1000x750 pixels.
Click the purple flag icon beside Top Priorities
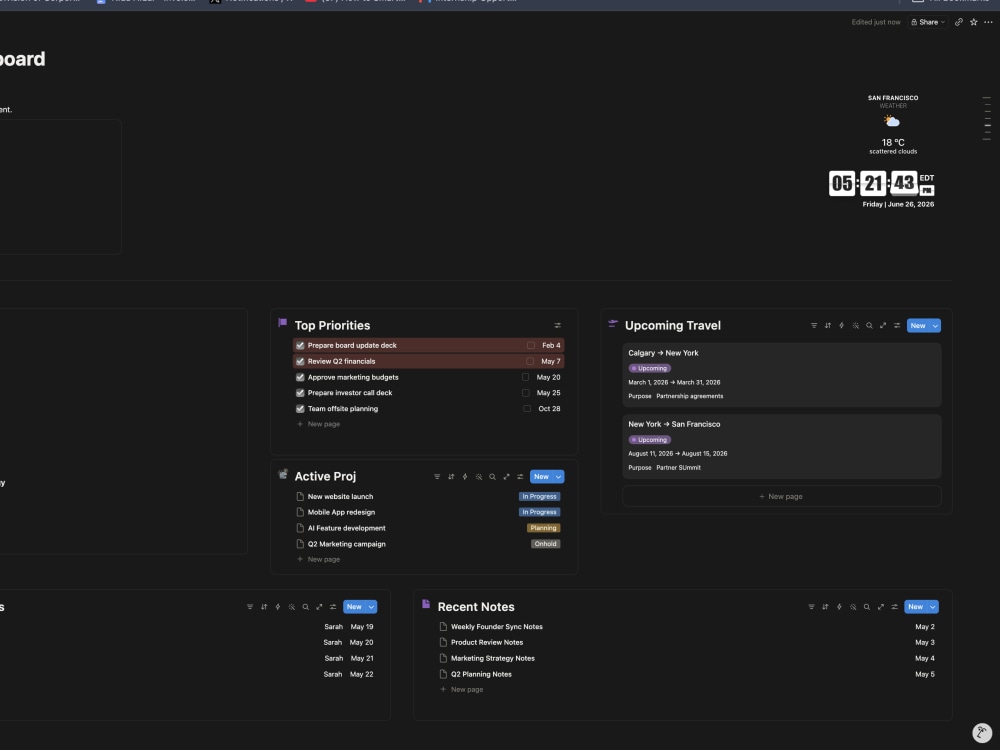pyautogui.click(x=283, y=323)
